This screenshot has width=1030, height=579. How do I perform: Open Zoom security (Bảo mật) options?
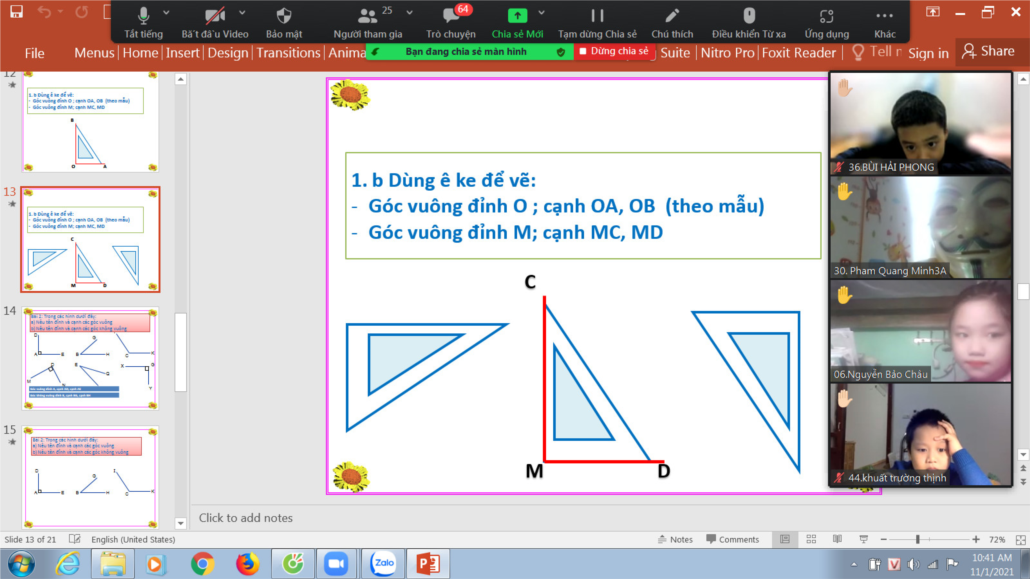(283, 21)
